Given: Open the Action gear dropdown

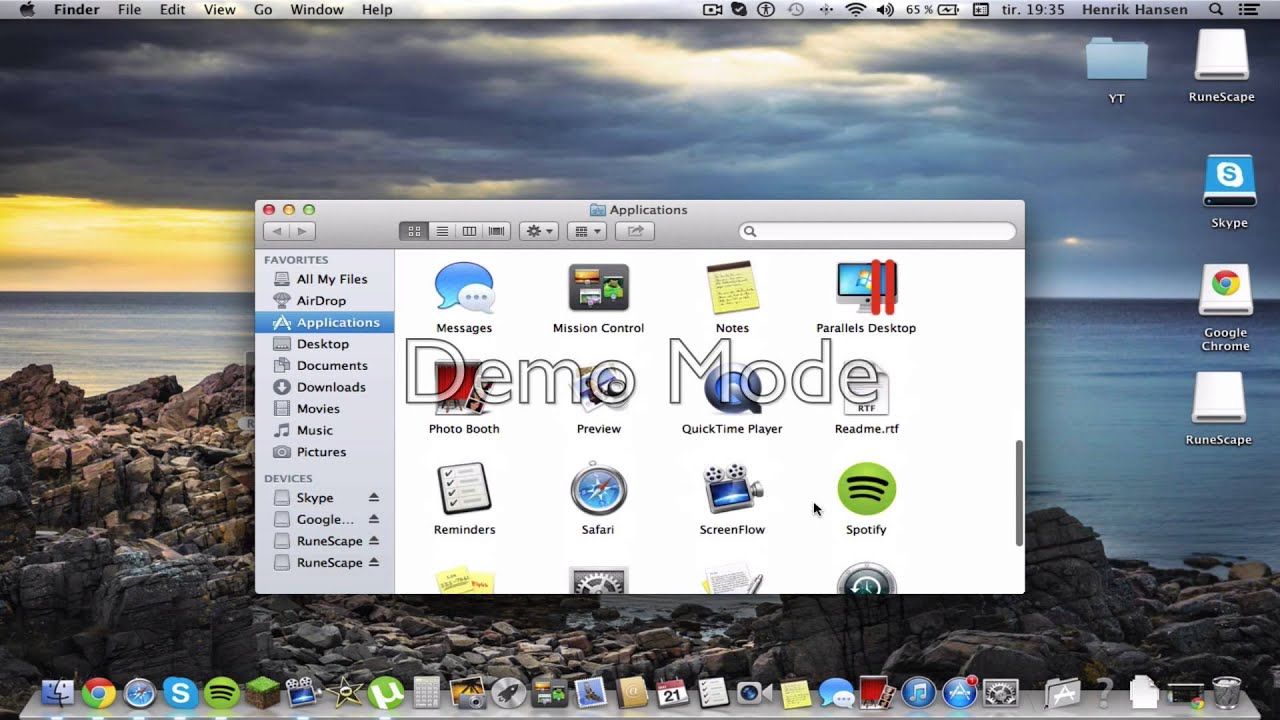Looking at the screenshot, I should click(539, 231).
